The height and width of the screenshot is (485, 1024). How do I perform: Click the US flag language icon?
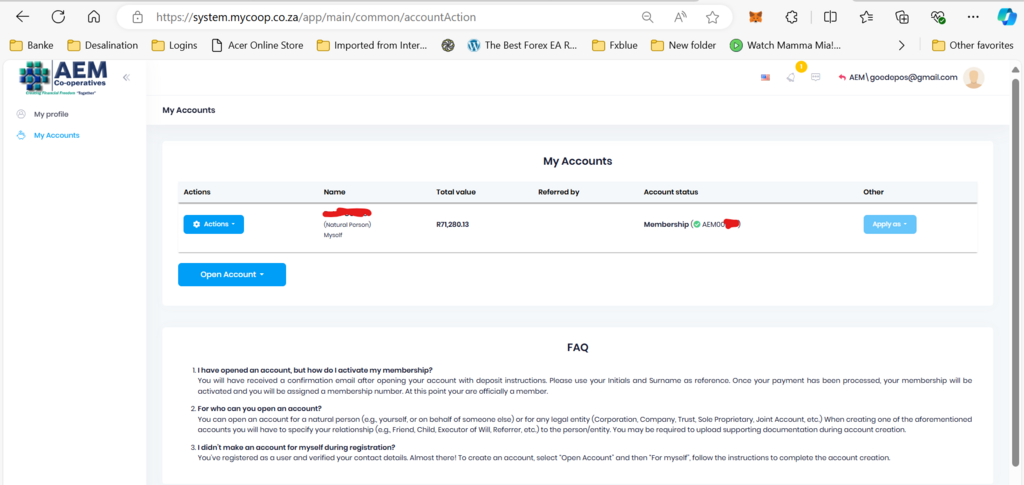[x=766, y=77]
